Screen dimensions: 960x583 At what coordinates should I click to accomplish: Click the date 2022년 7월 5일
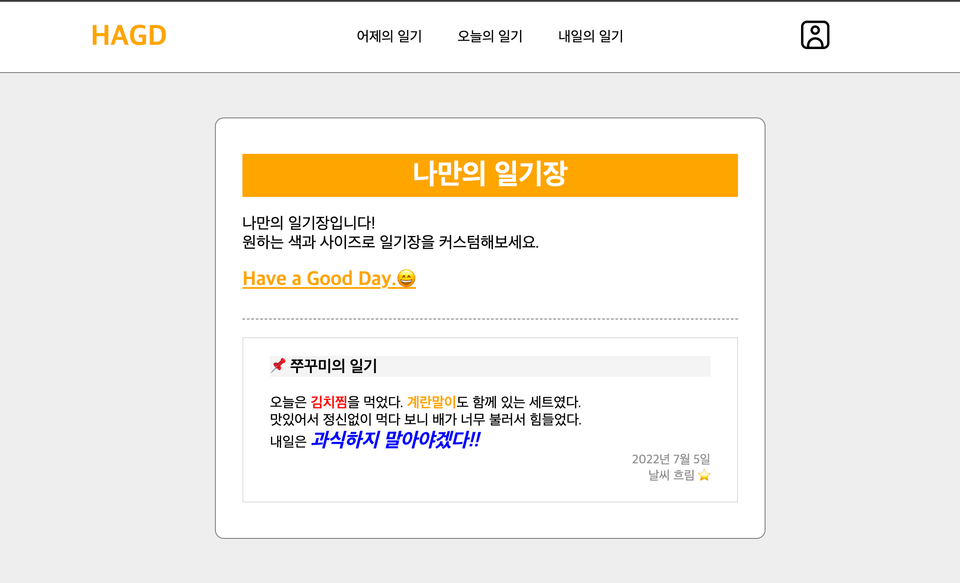point(671,459)
